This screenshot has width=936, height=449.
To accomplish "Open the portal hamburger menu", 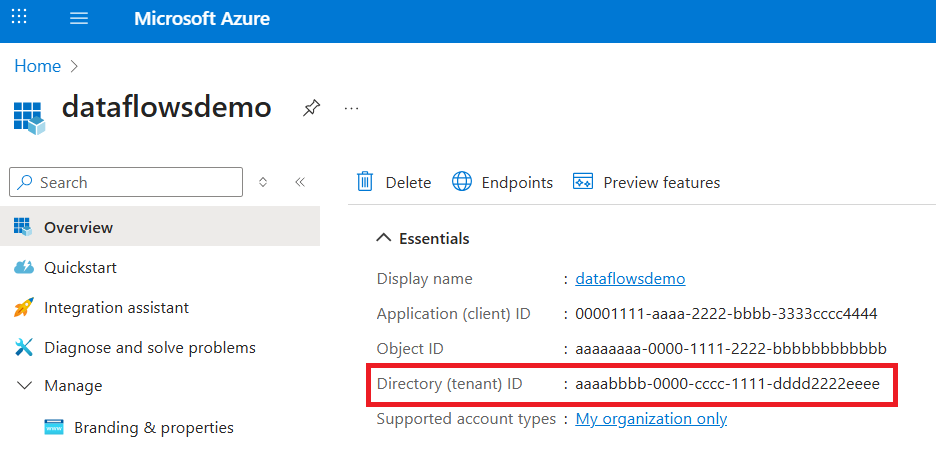I will (80, 19).
